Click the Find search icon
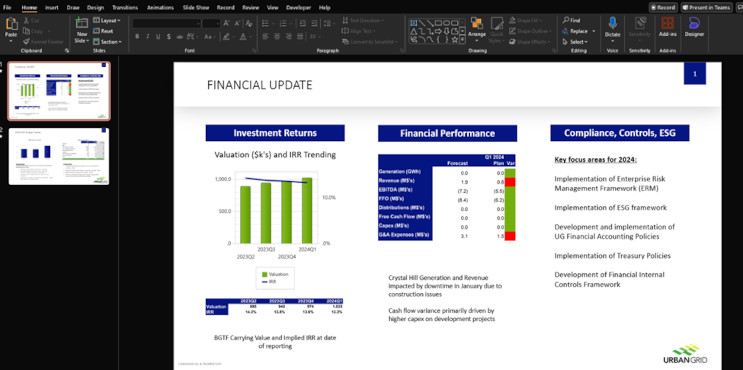This screenshot has width=743, height=370. point(566,20)
